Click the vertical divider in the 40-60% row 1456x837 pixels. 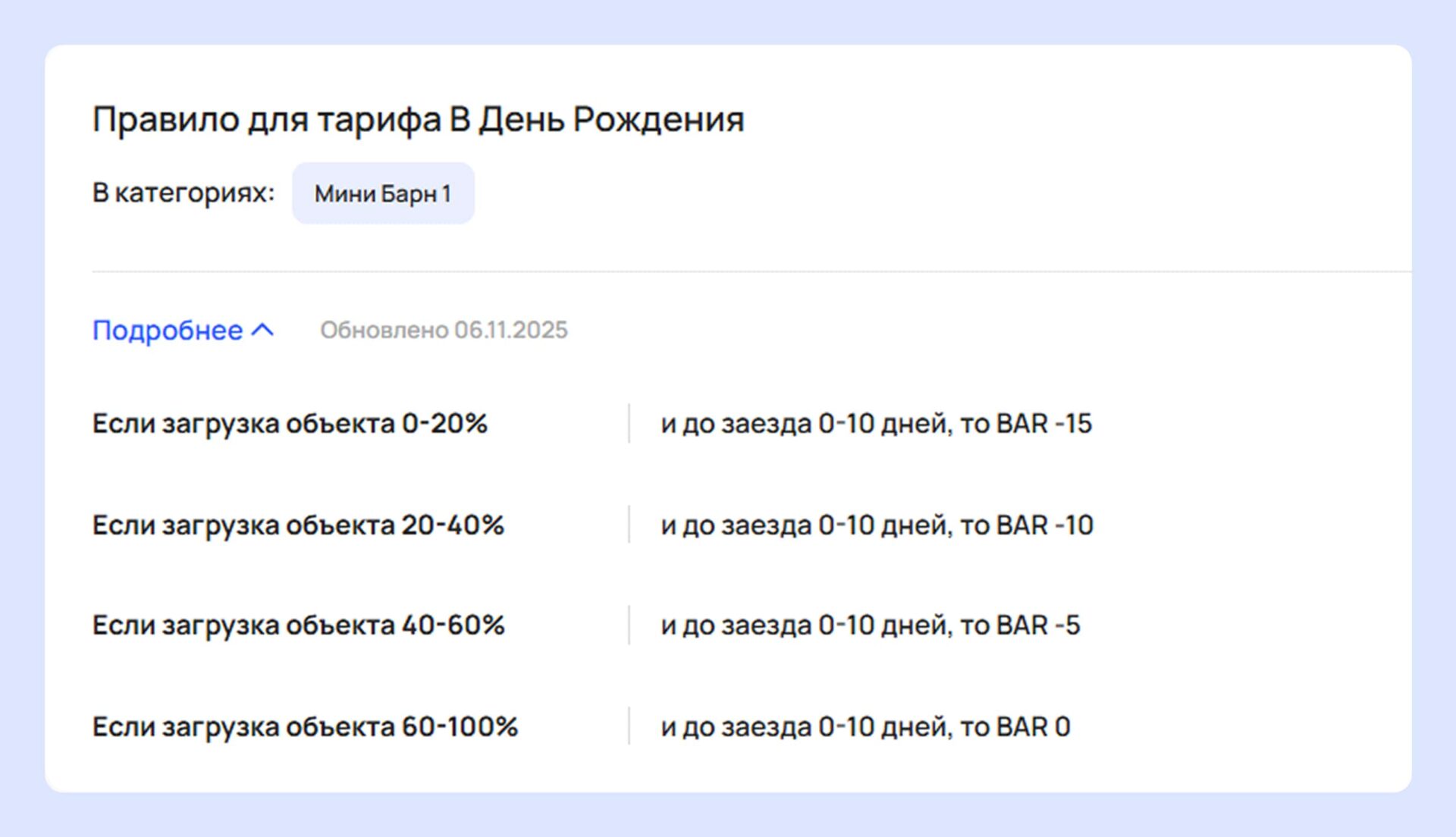629,625
